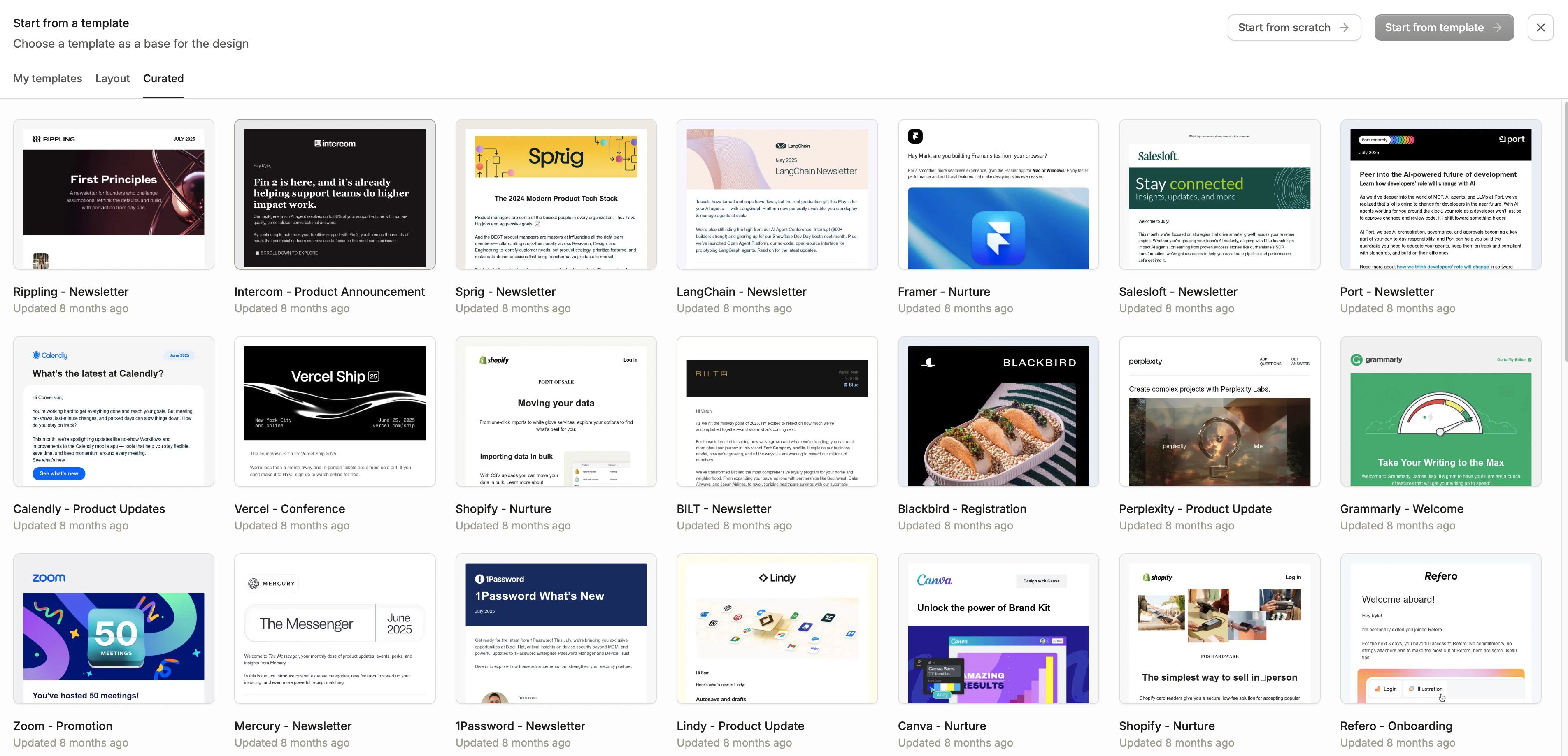This screenshot has height=756, width=1568.
Task: Select the BILT Newsletter template thumbnail
Action: coord(777,411)
